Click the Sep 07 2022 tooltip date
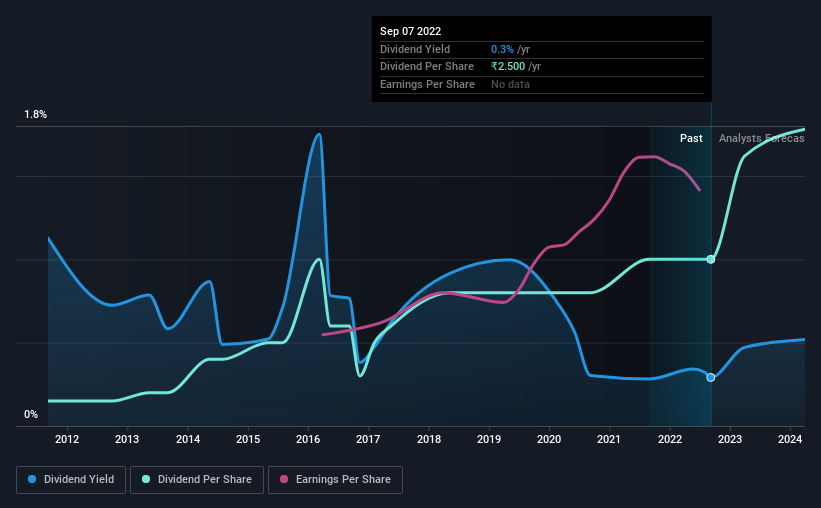The height and width of the screenshot is (508, 821). click(x=410, y=31)
